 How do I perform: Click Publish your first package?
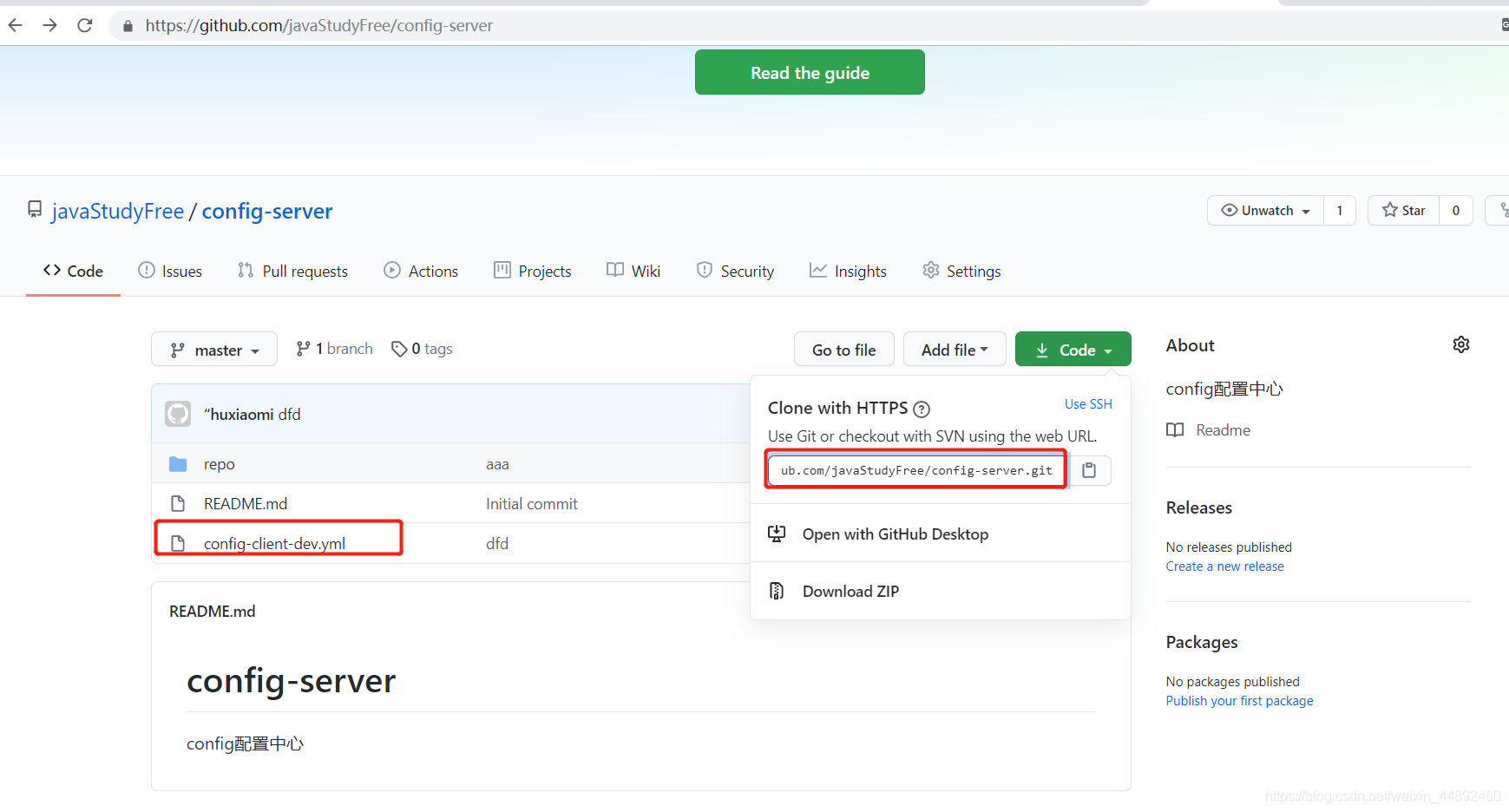click(1239, 701)
